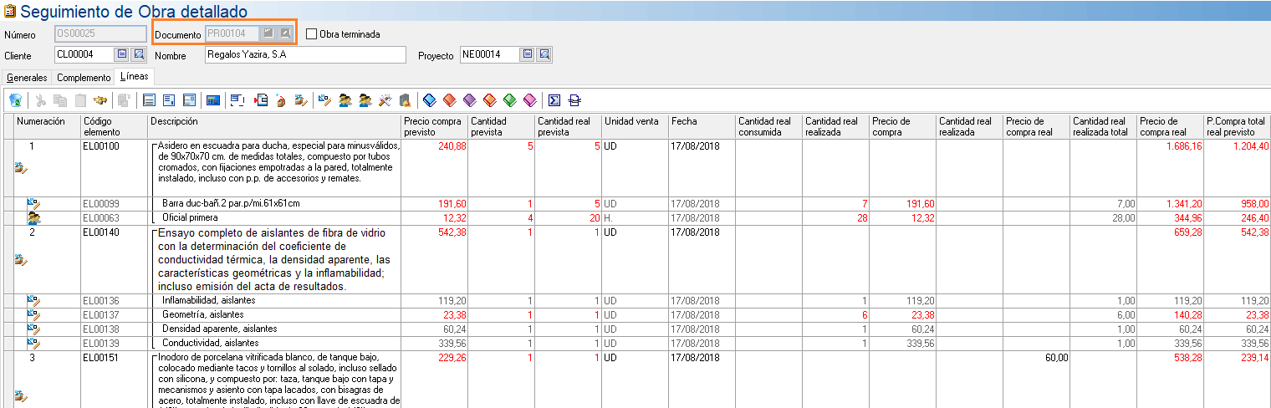
Task: Toggle the Obra terminada checkbox
Action: click(x=312, y=34)
